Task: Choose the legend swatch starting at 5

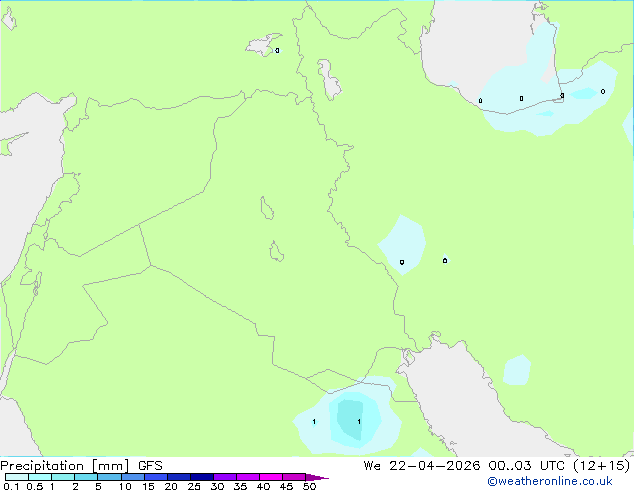Action: tap(109, 477)
